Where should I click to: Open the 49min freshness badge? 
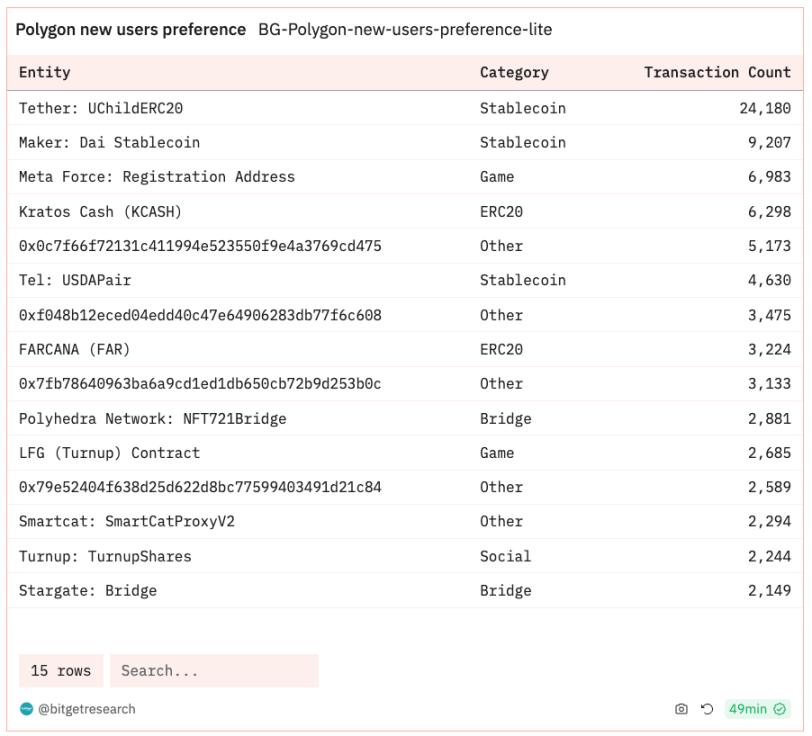click(757, 709)
